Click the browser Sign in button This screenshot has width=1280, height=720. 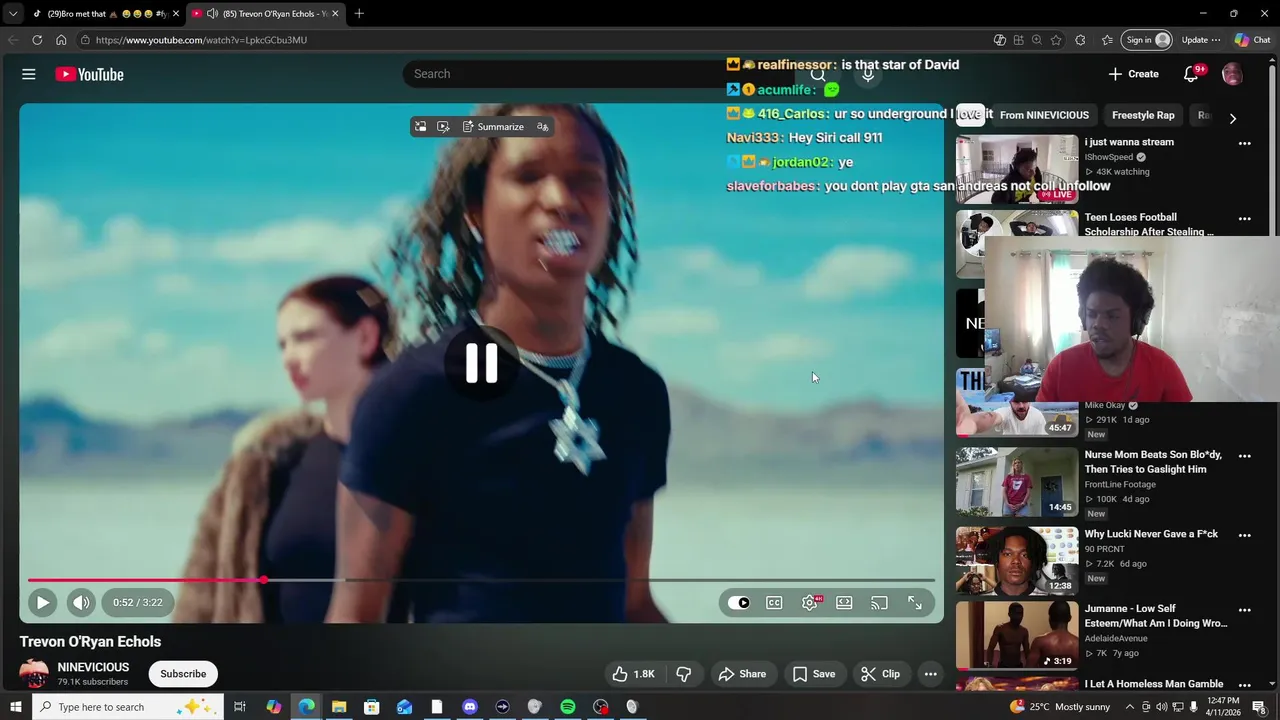pyautogui.click(x=1148, y=40)
